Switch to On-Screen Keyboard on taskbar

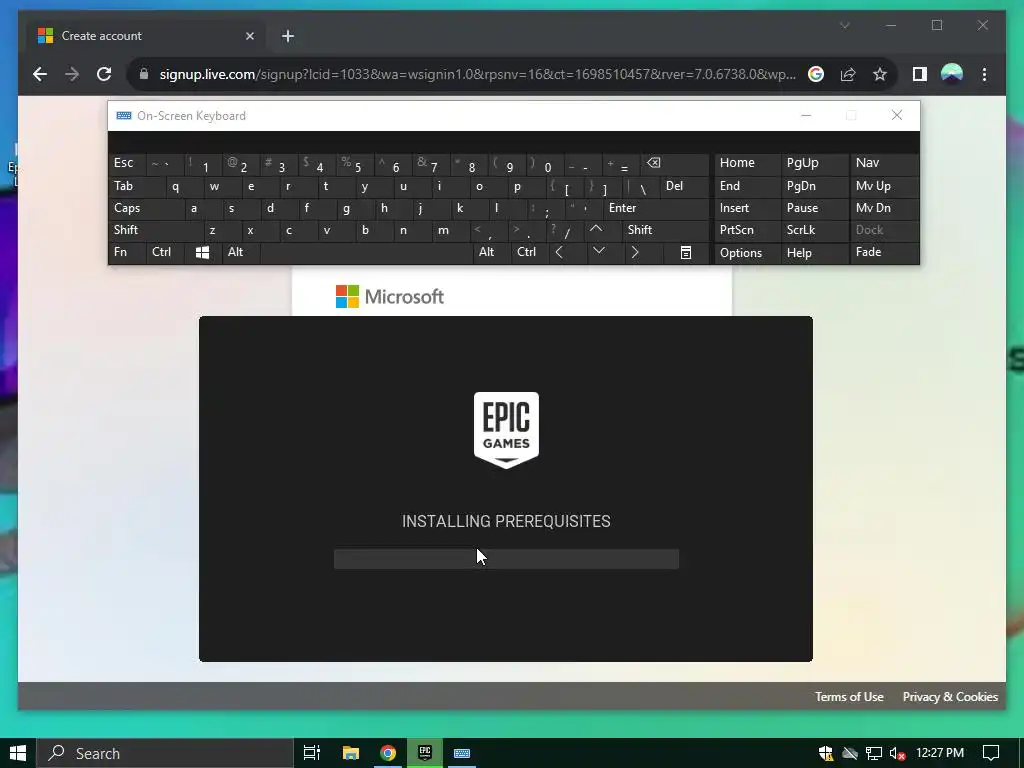[462, 753]
